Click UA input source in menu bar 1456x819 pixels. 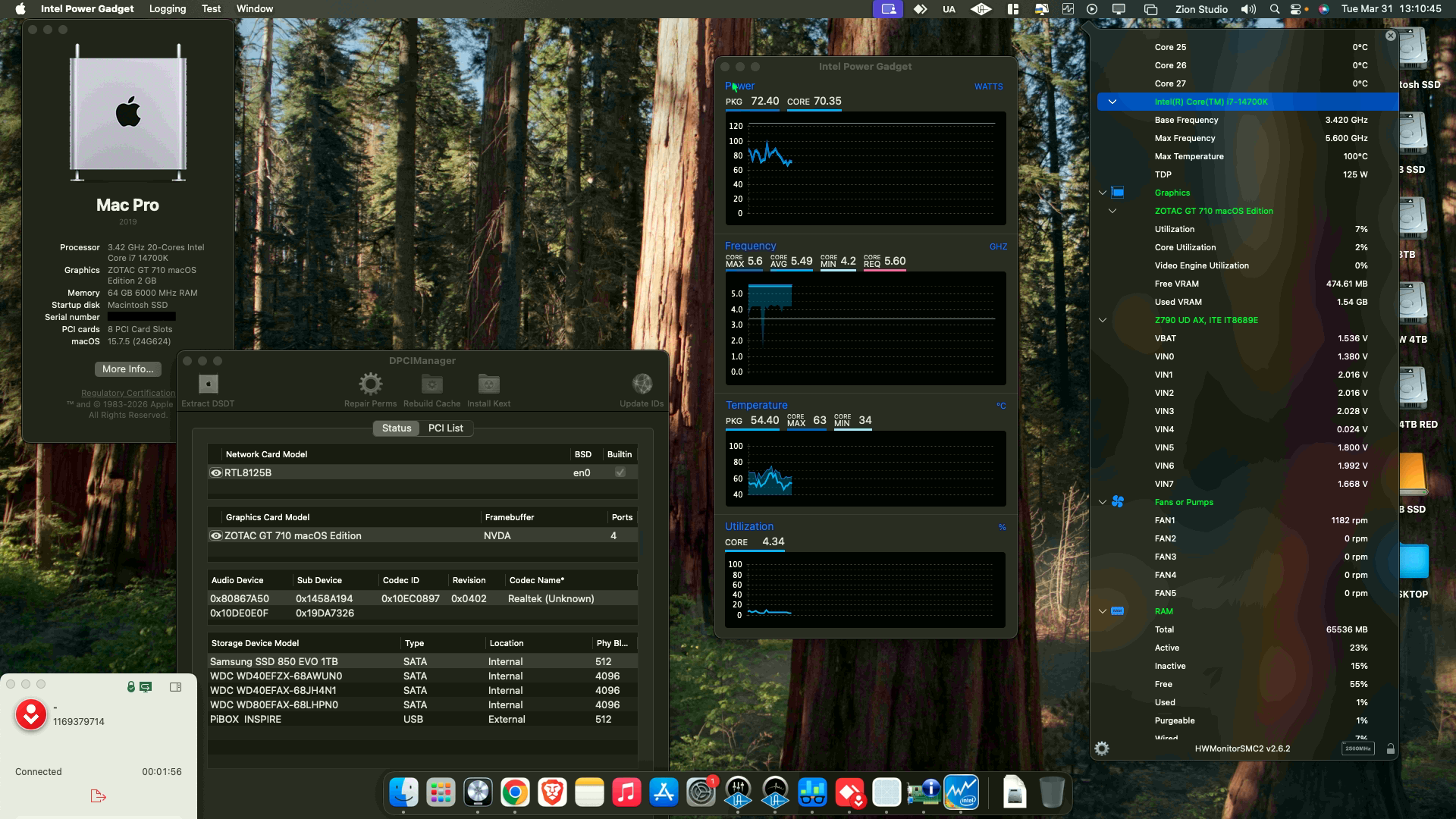coord(949,9)
